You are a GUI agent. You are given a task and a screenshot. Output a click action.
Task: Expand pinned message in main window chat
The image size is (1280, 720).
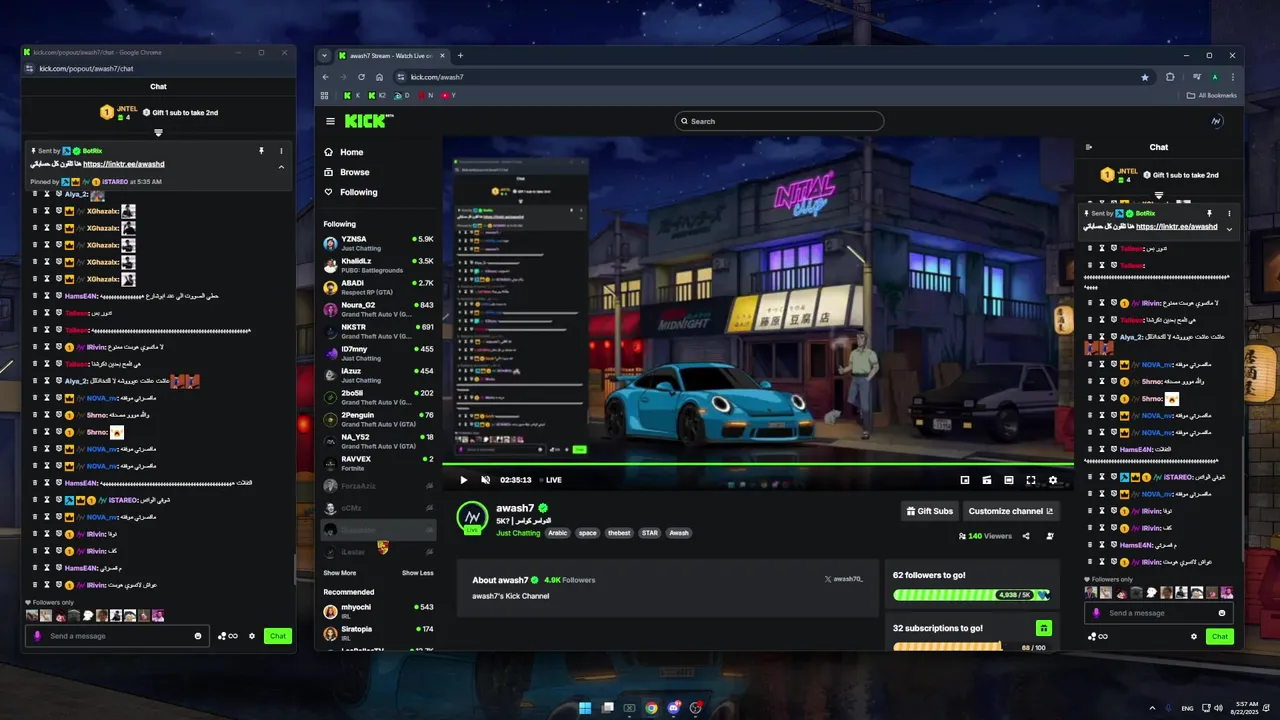click(1229, 229)
